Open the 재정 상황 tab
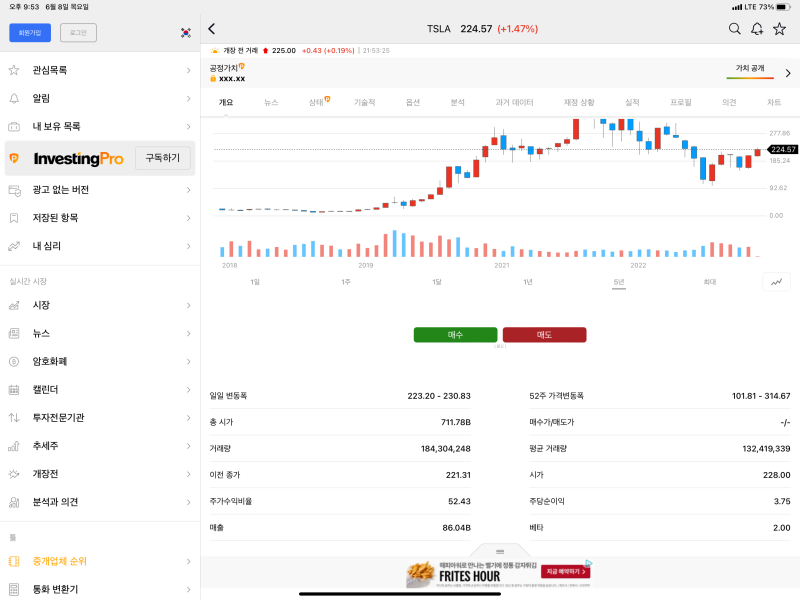Image resolution: width=800 pixels, height=600 pixels. click(579, 102)
